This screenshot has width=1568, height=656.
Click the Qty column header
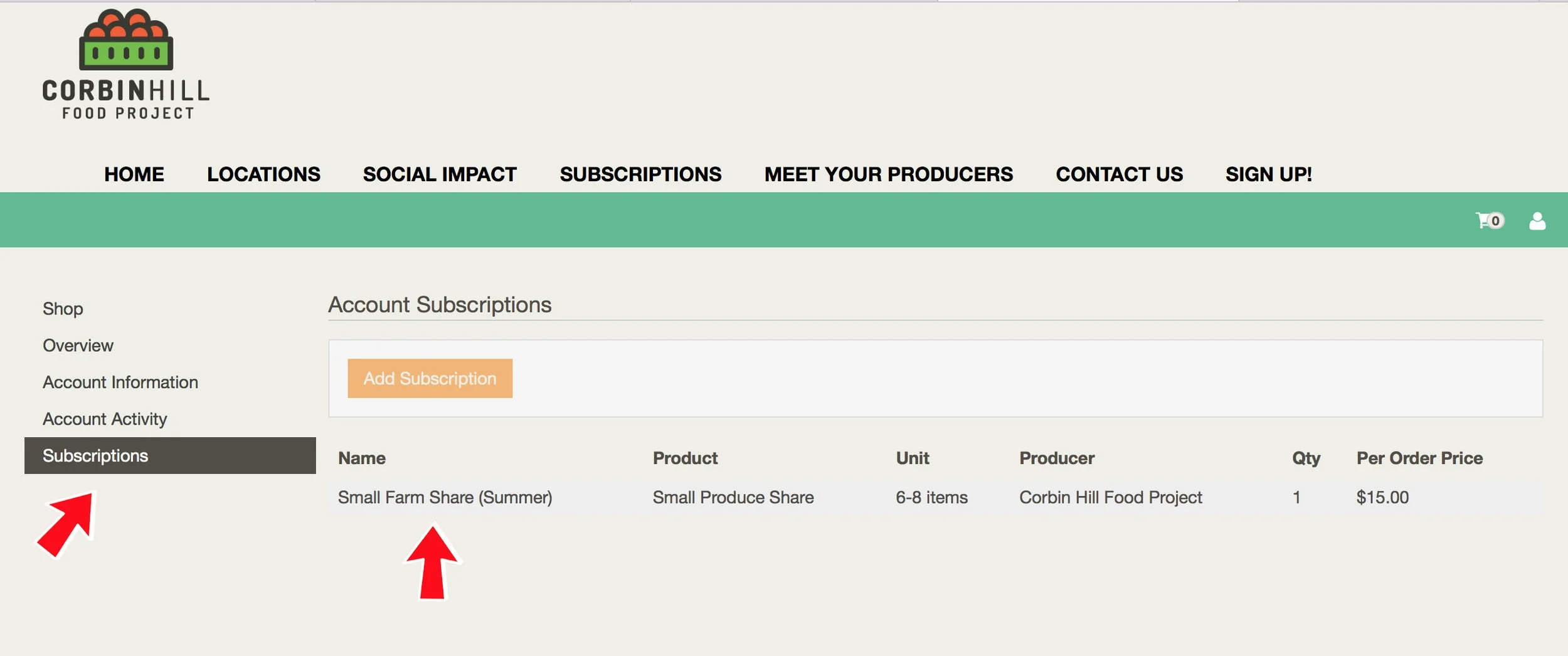coord(1306,458)
